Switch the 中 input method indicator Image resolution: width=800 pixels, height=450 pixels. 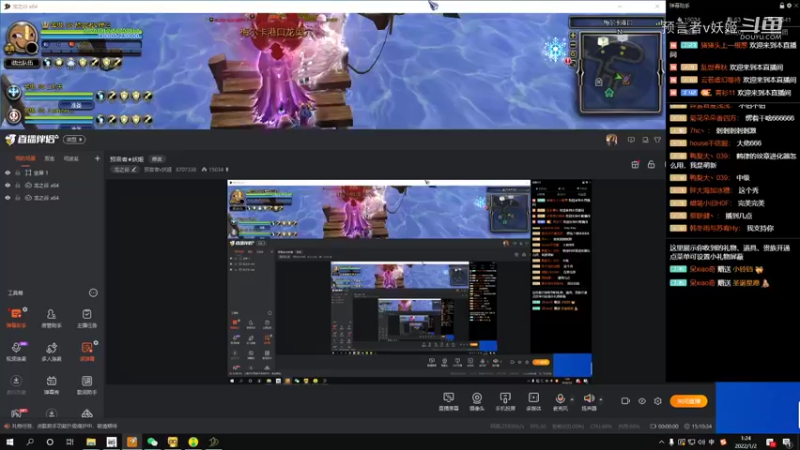coord(711,442)
